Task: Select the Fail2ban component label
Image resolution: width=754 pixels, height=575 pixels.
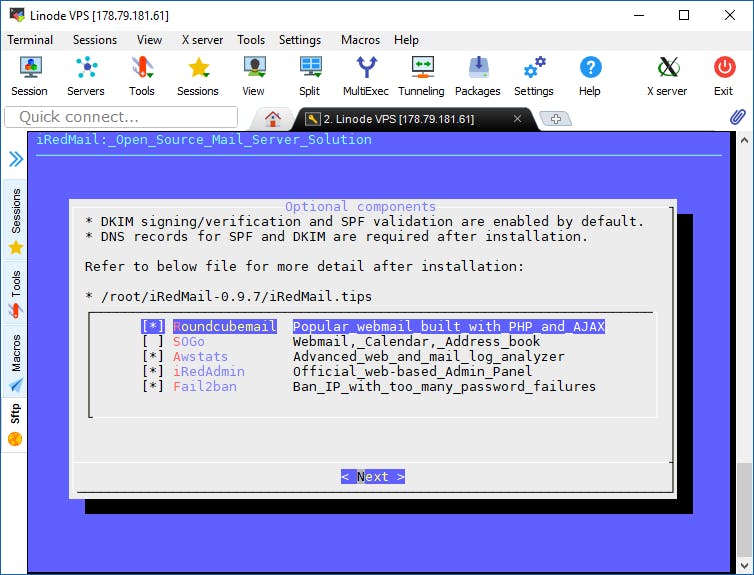Action: 205,386
